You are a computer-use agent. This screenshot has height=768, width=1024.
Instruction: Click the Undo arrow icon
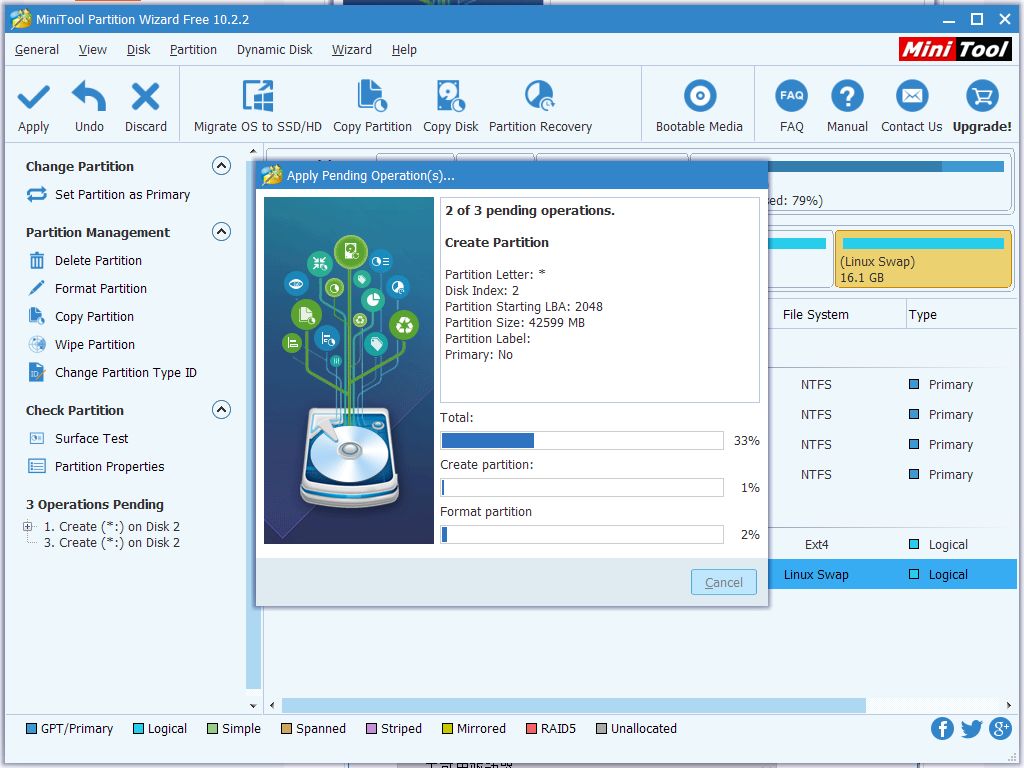pos(89,97)
